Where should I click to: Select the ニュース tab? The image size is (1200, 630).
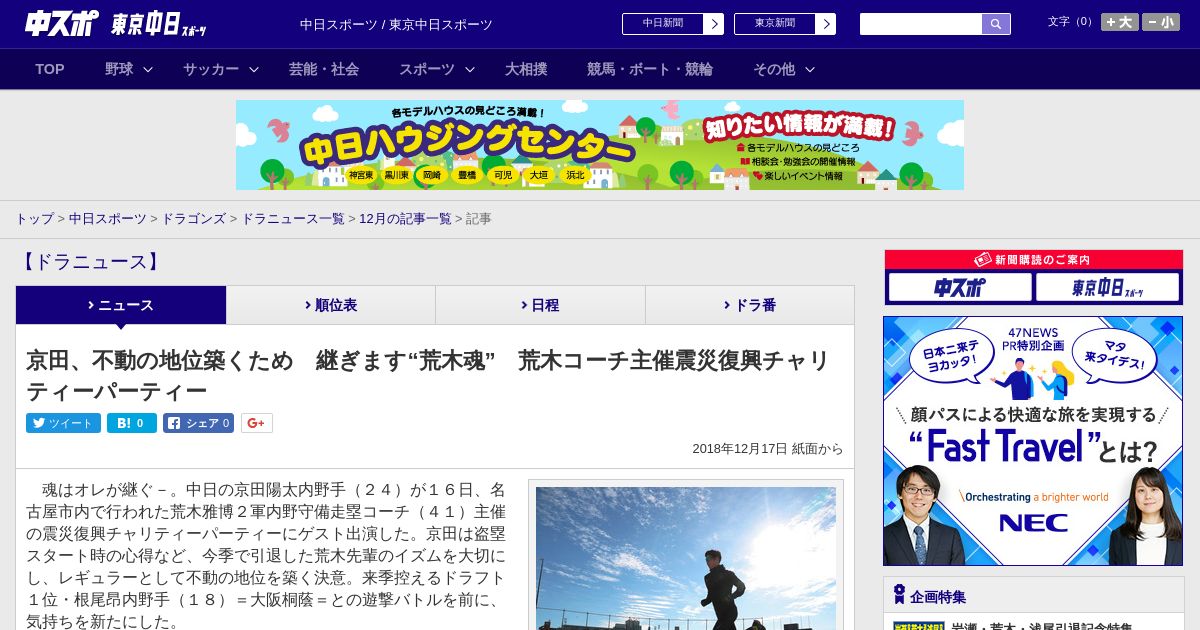click(x=121, y=305)
